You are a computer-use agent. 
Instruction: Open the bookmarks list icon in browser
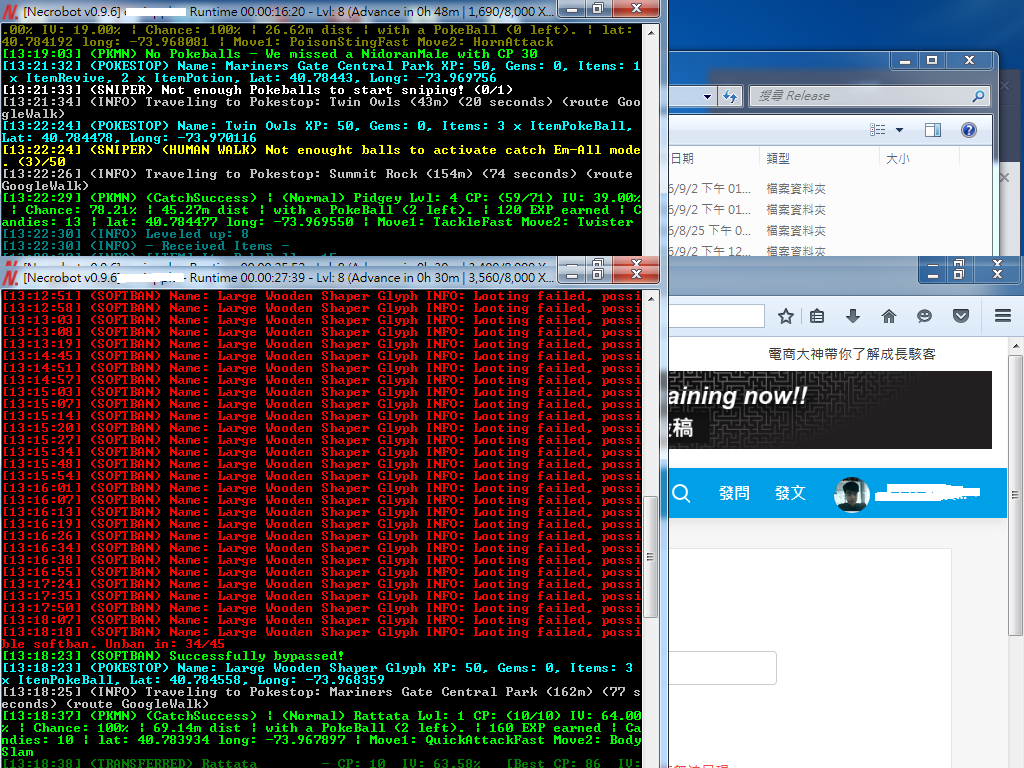coord(817,317)
